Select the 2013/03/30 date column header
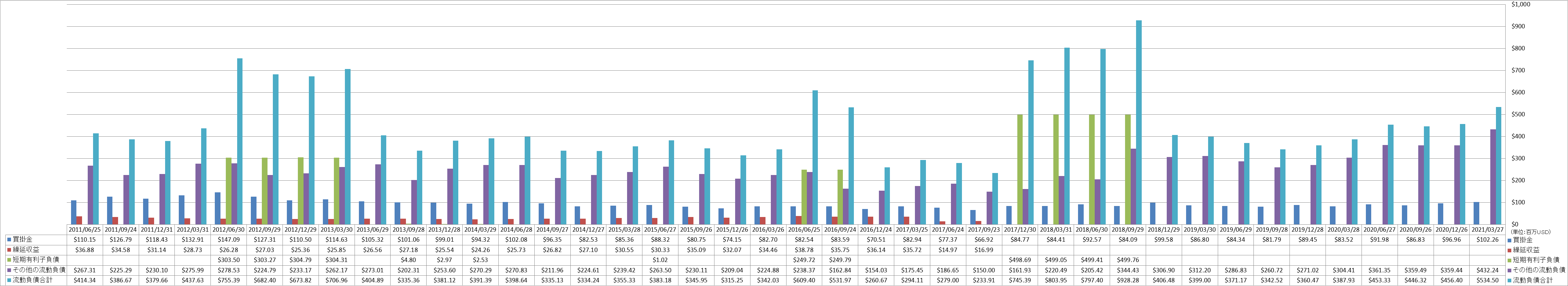This screenshot has width=1568, height=286. coord(337,230)
